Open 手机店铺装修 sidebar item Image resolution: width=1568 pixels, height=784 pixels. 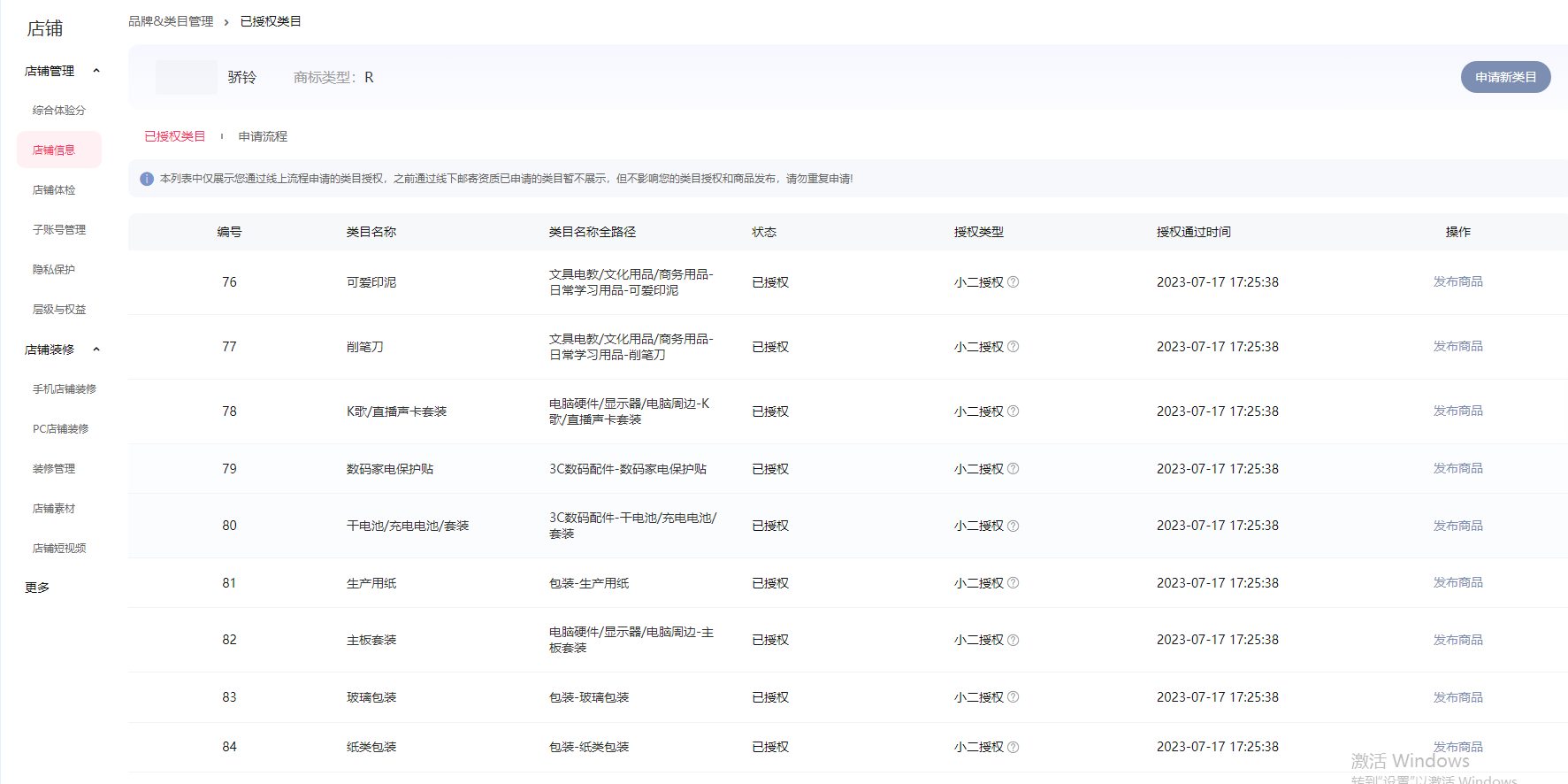(x=65, y=389)
